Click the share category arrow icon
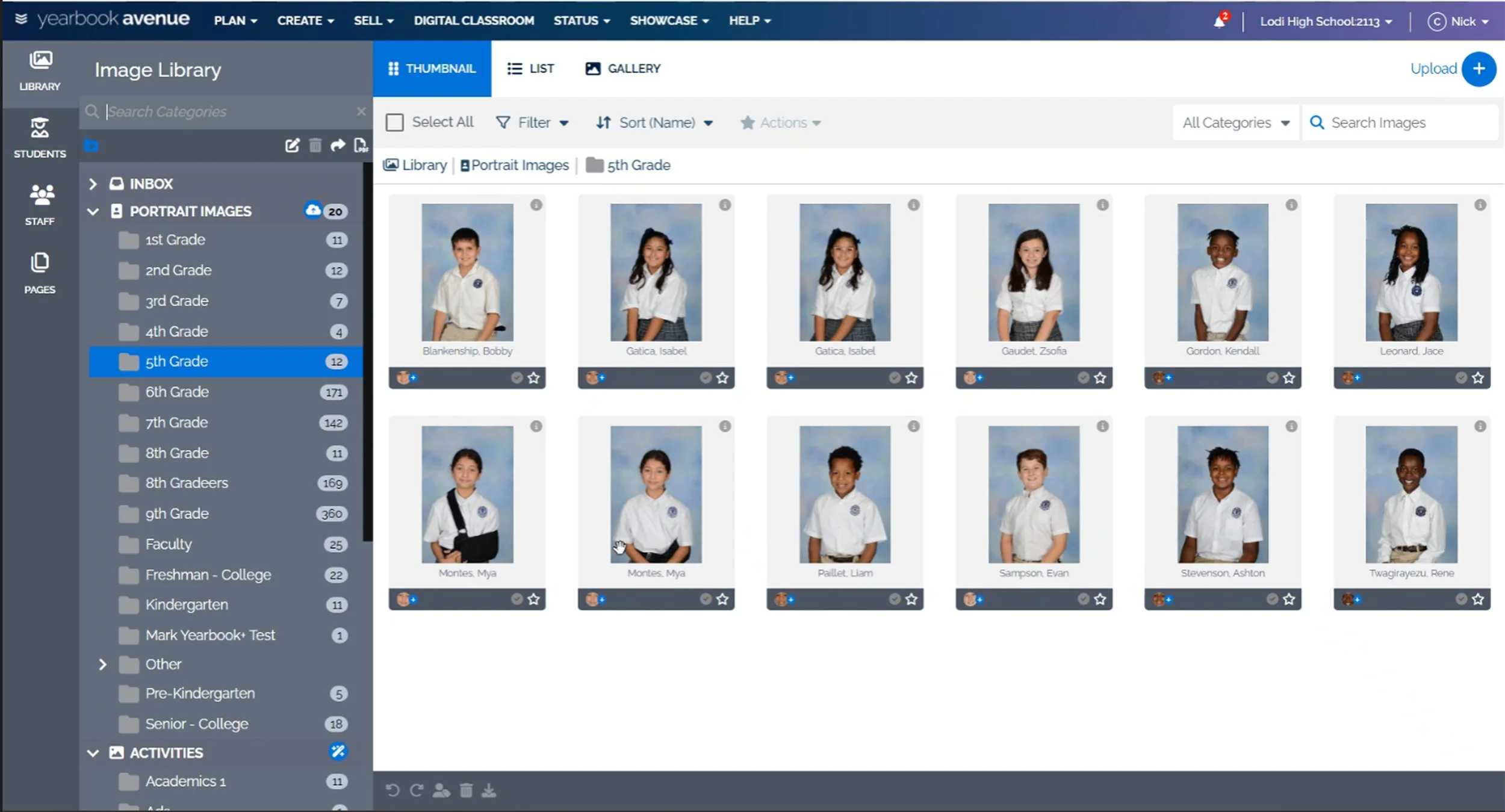The width and height of the screenshot is (1505, 812). tap(338, 145)
